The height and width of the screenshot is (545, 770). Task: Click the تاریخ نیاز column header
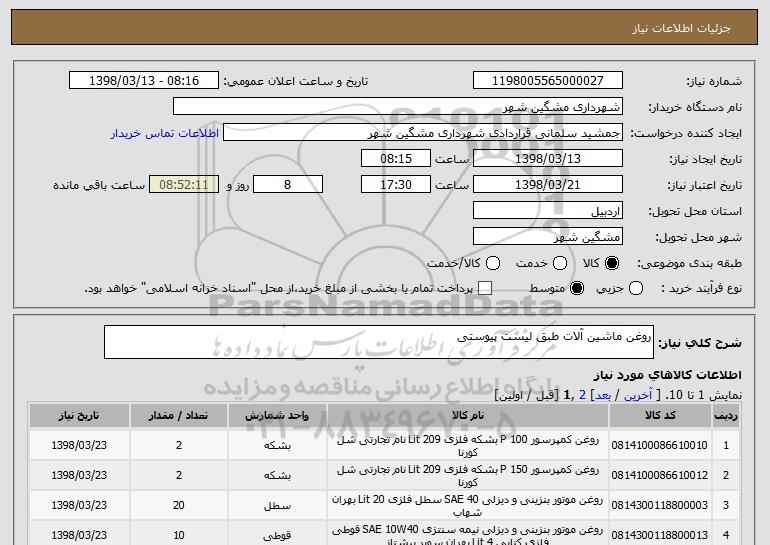pyautogui.click(x=79, y=415)
